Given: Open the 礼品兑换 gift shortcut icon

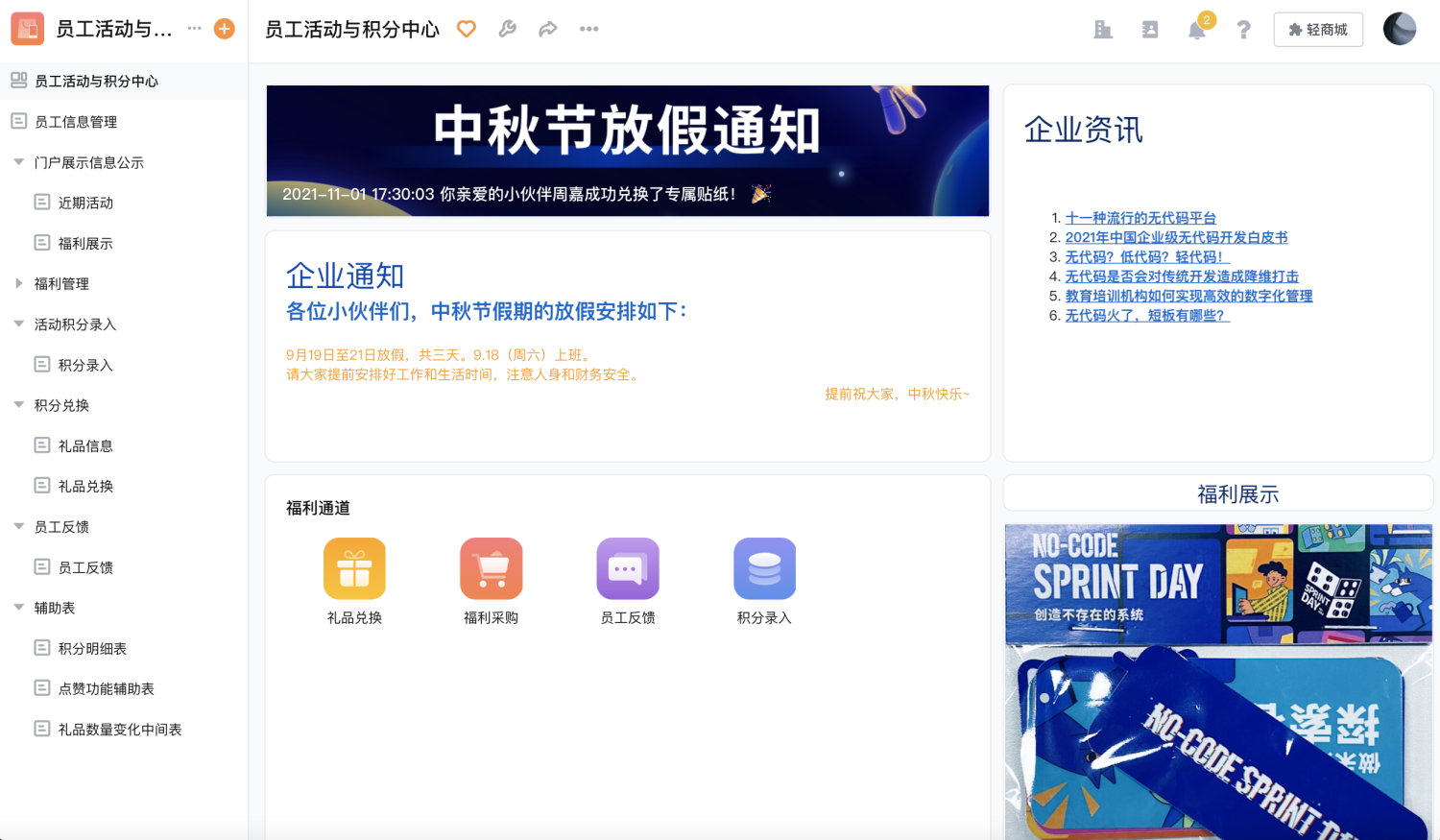Looking at the screenshot, I should 354,568.
